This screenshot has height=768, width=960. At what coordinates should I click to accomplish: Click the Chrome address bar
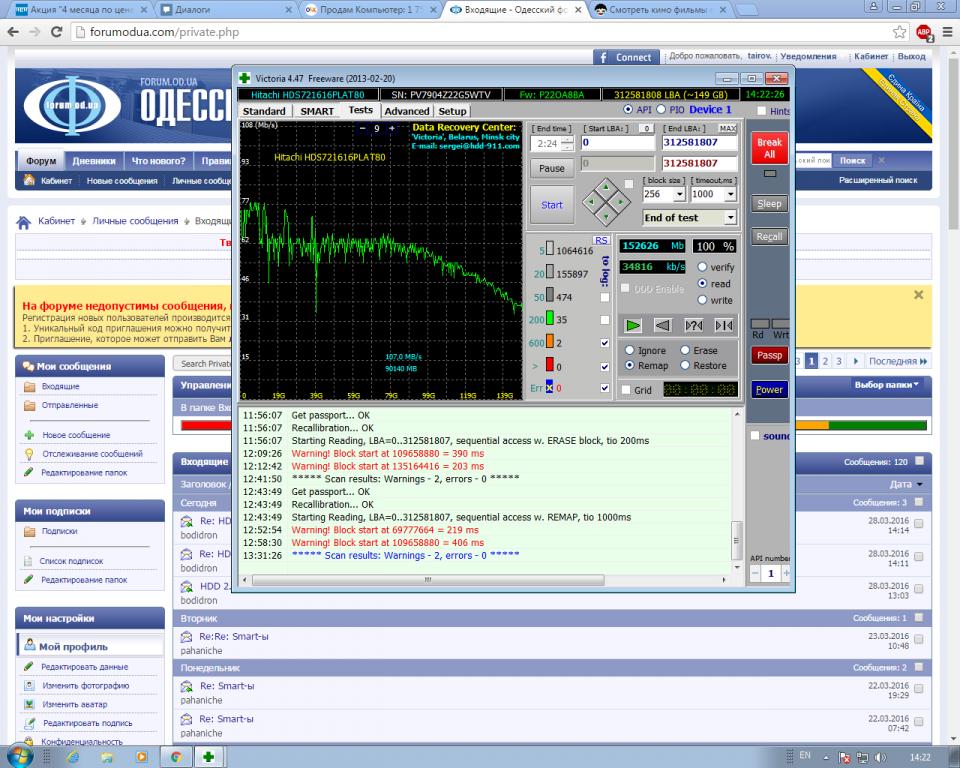(x=481, y=32)
